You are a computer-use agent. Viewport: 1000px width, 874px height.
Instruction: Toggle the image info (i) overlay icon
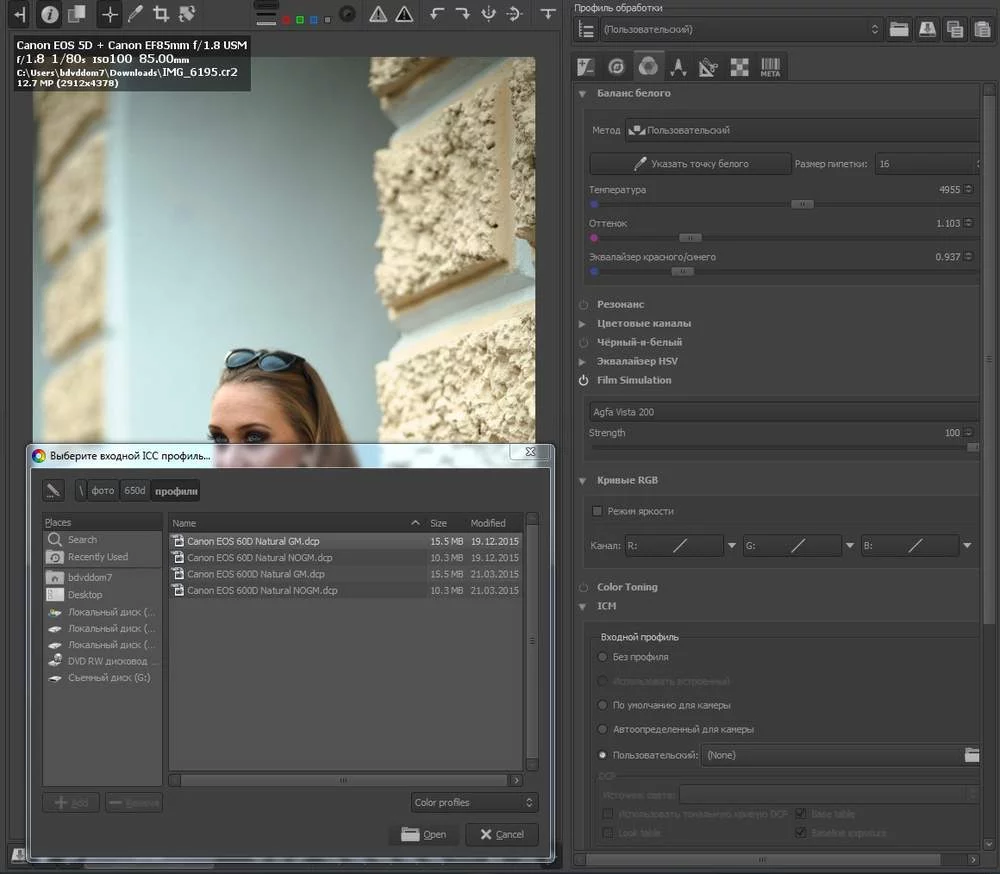pyautogui.click(x=50, y=14)
